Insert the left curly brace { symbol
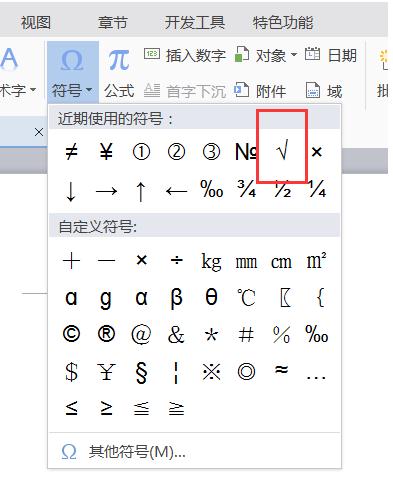 point(320,297)
